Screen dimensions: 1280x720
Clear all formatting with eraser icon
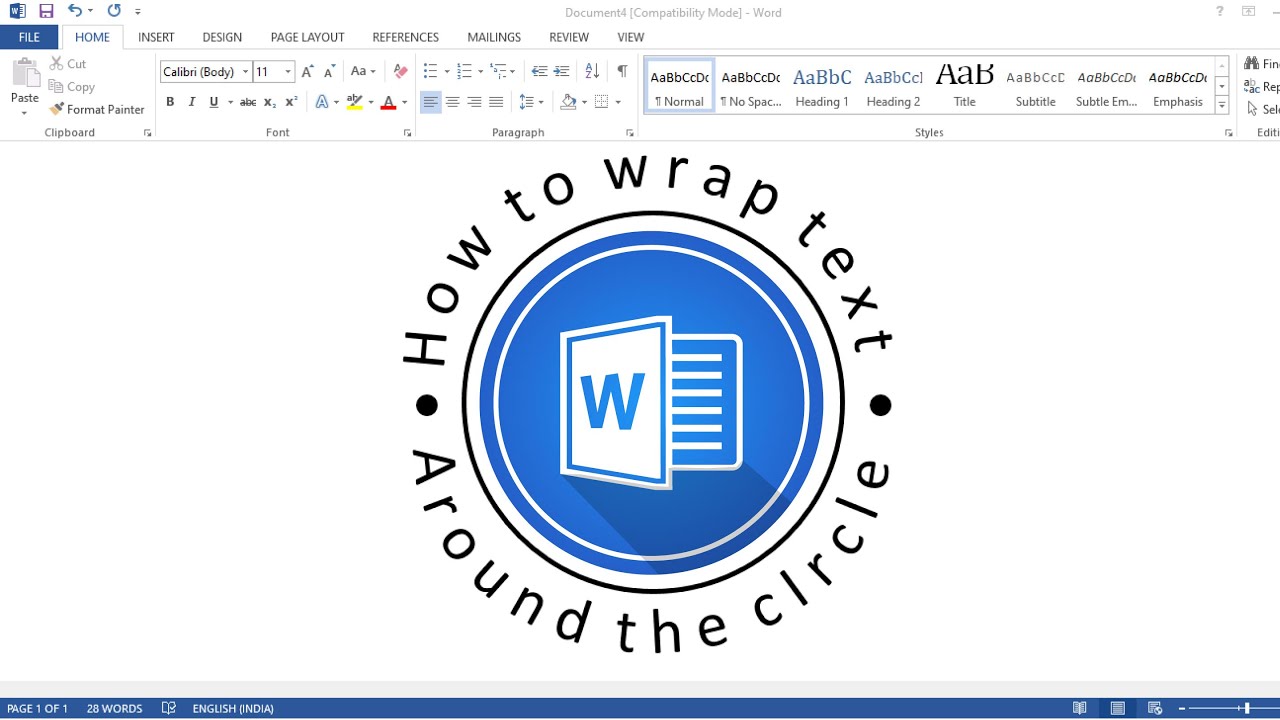[x=400, y=72]
